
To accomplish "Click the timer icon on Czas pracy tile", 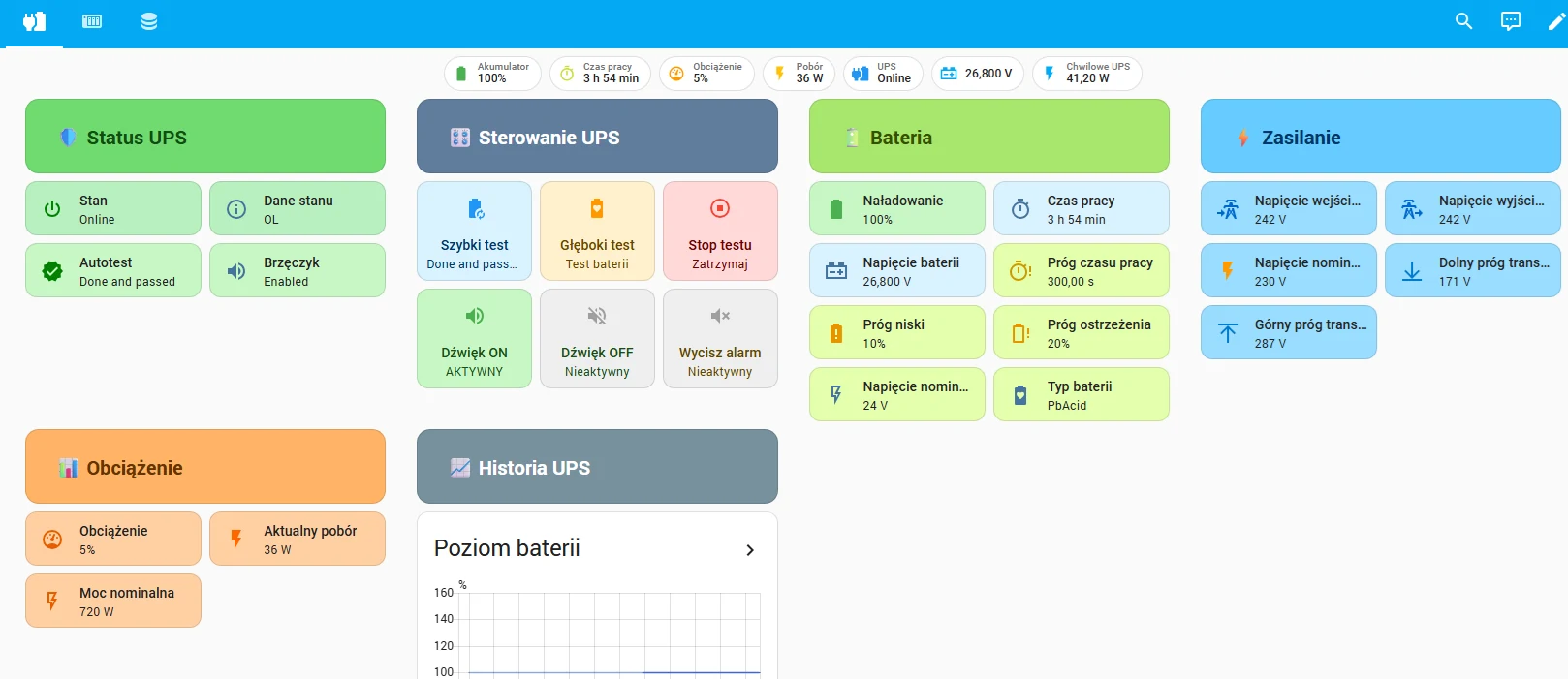I will pos(1020,208).
